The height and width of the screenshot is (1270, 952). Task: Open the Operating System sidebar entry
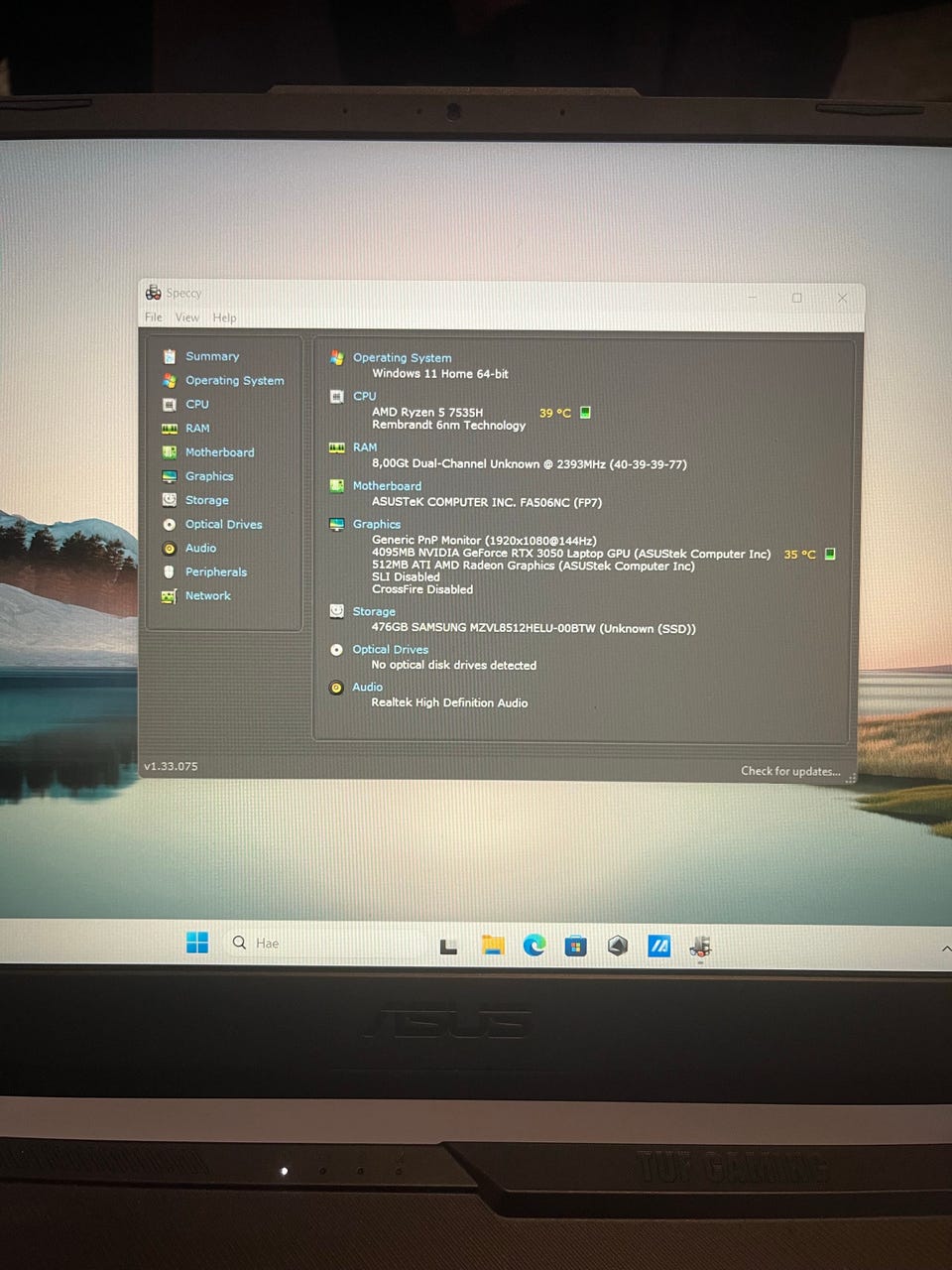[x=235, y=380]
